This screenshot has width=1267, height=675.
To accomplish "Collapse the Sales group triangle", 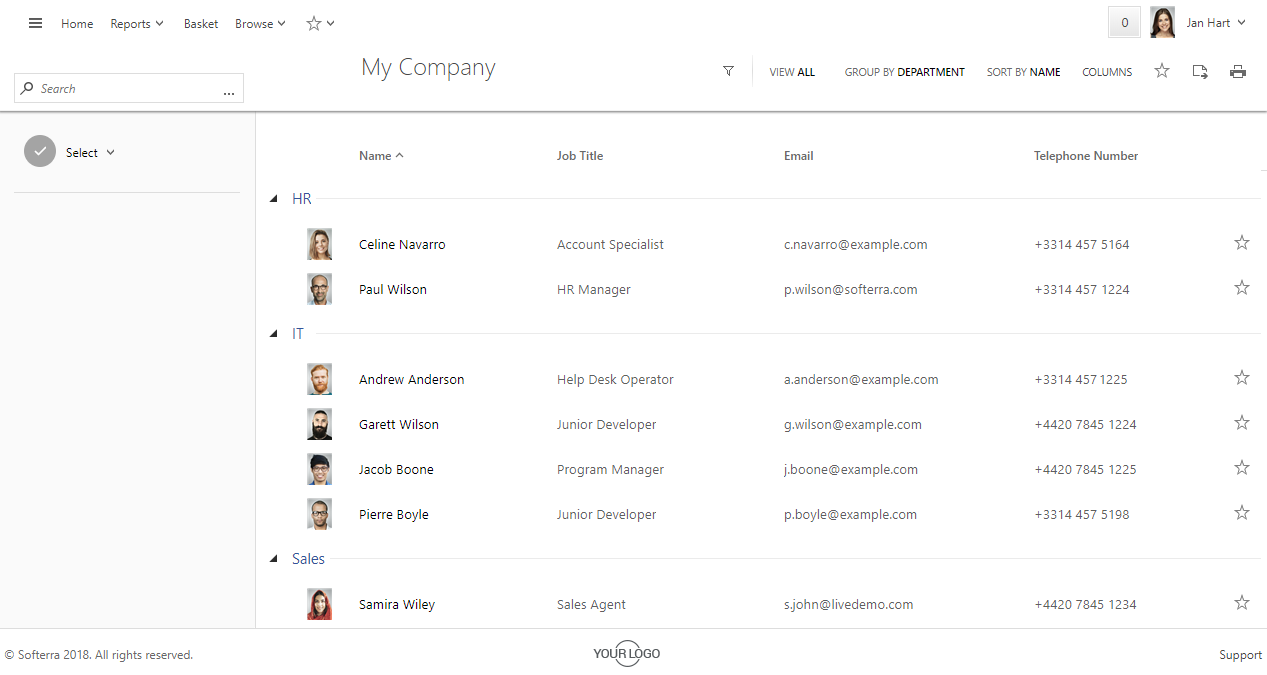I will click(x=274, y=559).
